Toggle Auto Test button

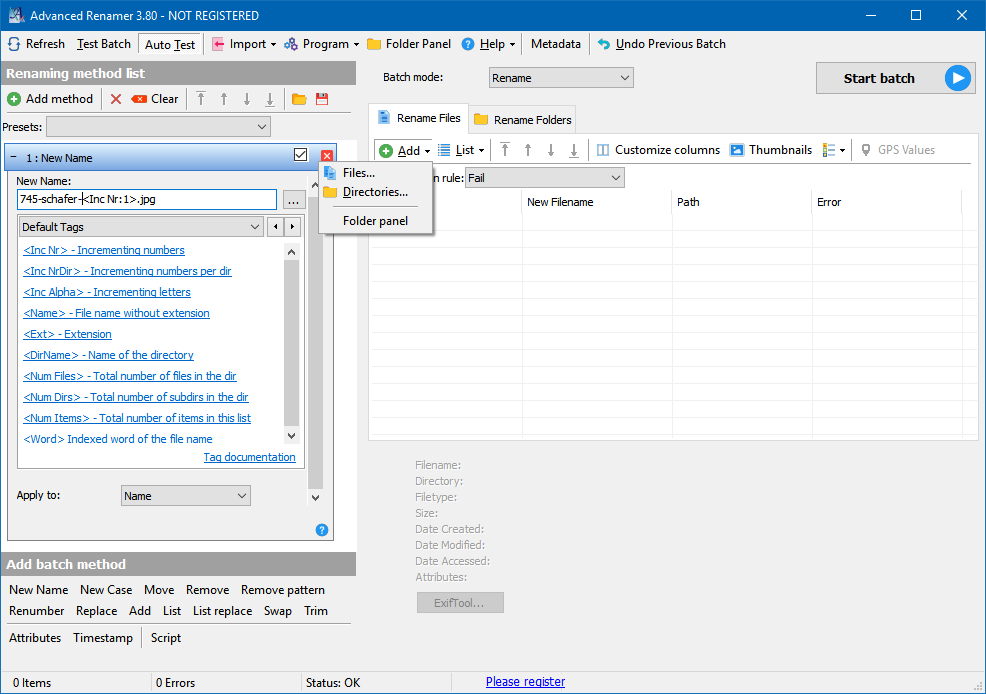point(170,44)
